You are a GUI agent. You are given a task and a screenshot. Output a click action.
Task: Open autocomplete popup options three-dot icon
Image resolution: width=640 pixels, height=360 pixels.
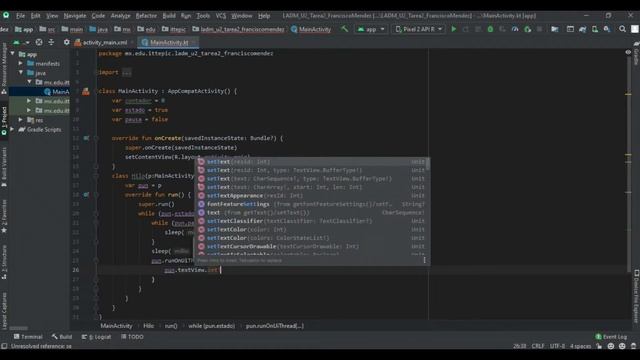coord(424,260)
